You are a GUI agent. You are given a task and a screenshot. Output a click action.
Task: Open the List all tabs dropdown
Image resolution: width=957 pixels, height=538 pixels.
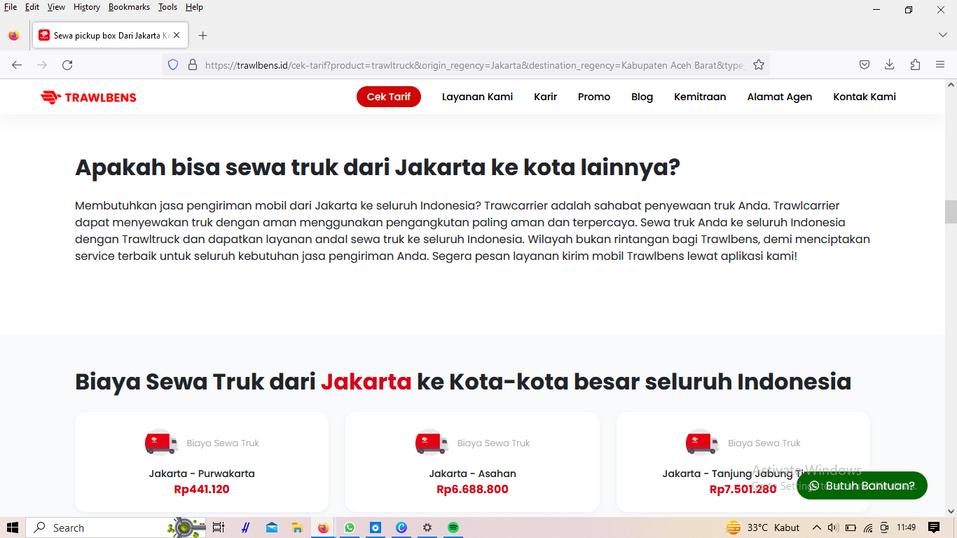[x=942, y=35]
